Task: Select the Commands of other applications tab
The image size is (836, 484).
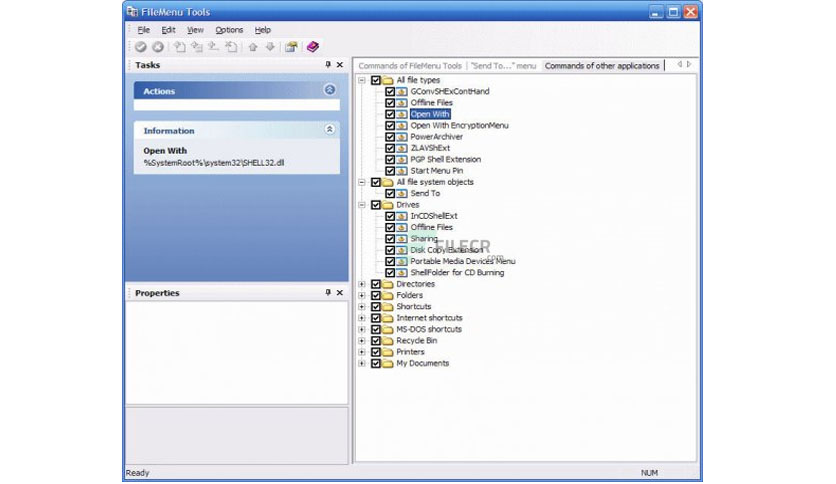Action: (602, 66)
